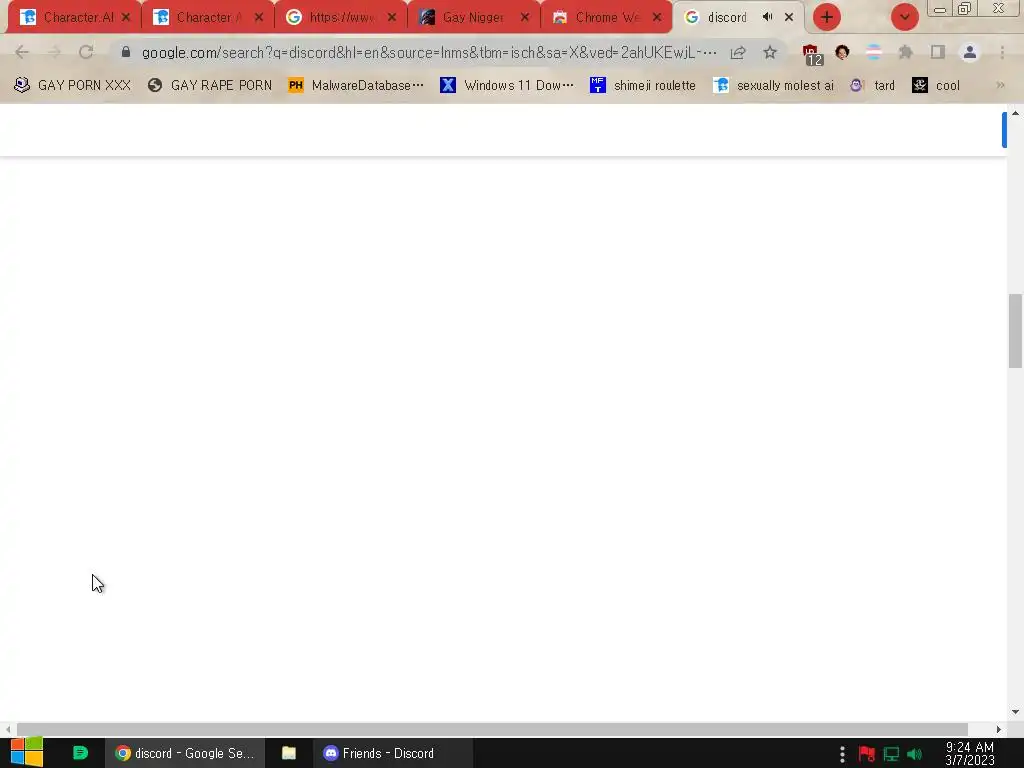Screen dimensions: 1024x768
Task: Restore down the Chrome window
Action: 964,8
